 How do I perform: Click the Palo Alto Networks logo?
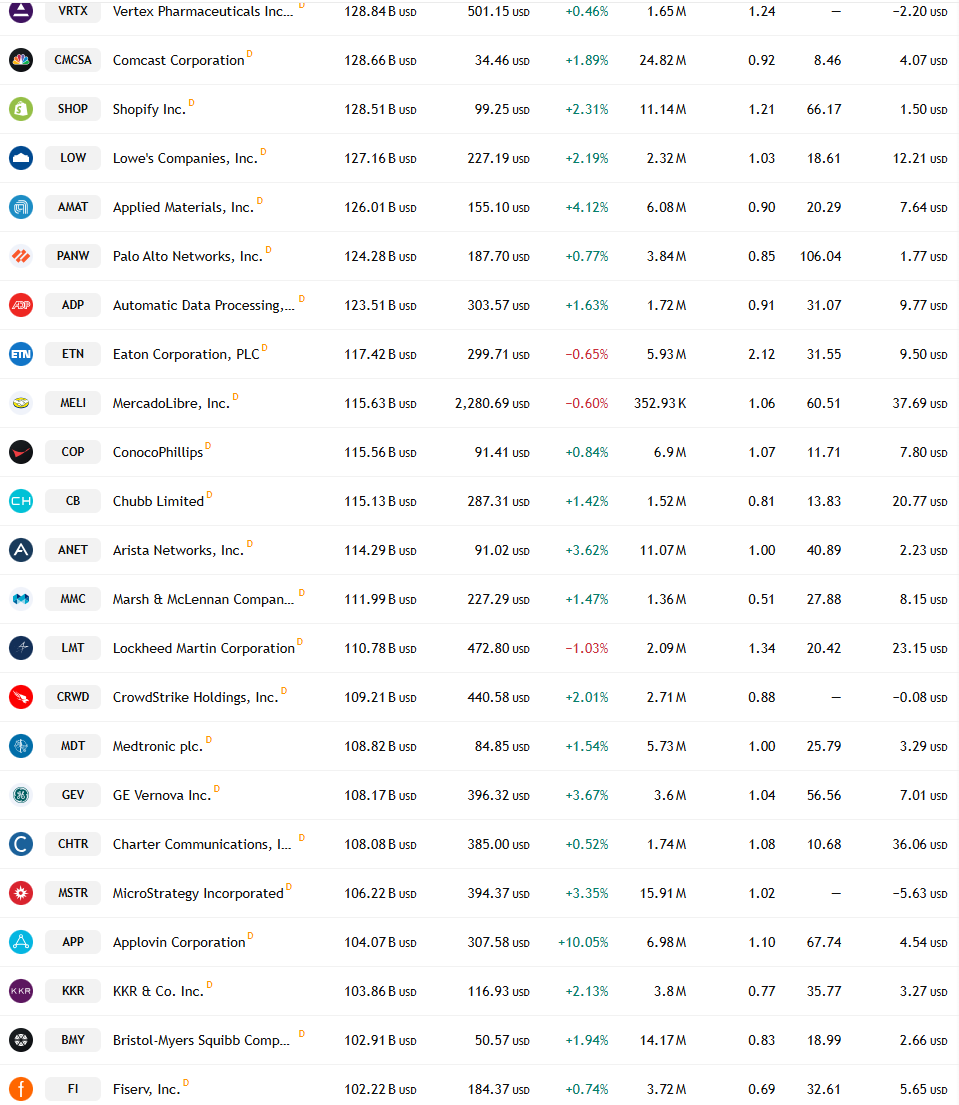pyautogui.click(x=21, y=256)
